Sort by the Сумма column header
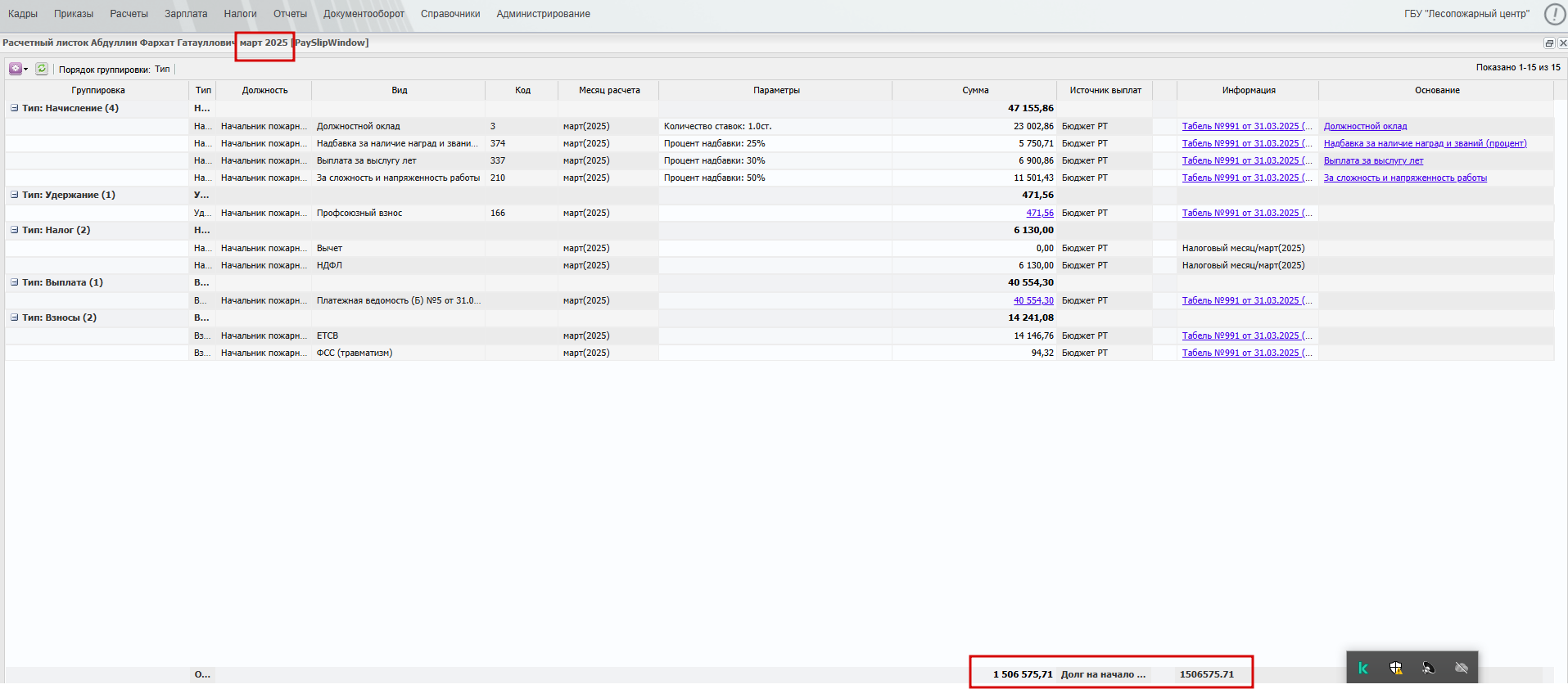The width and height of the screenshot is (1568, 689). pos(975,90)
